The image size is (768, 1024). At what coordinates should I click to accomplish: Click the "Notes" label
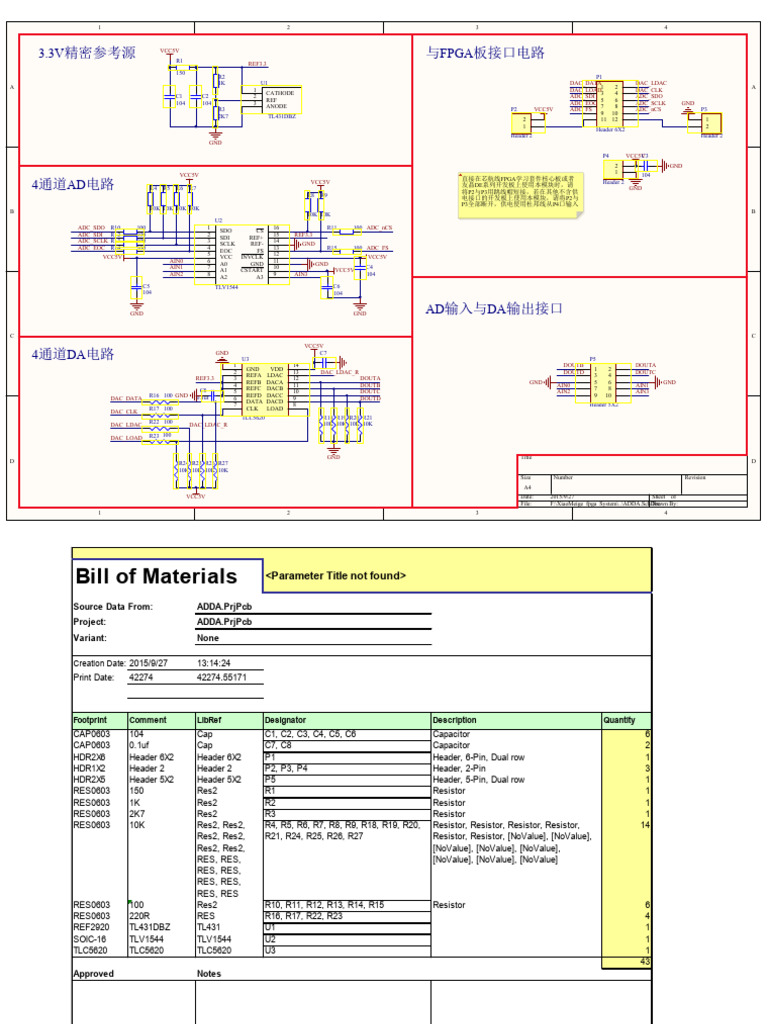[209, 974]
